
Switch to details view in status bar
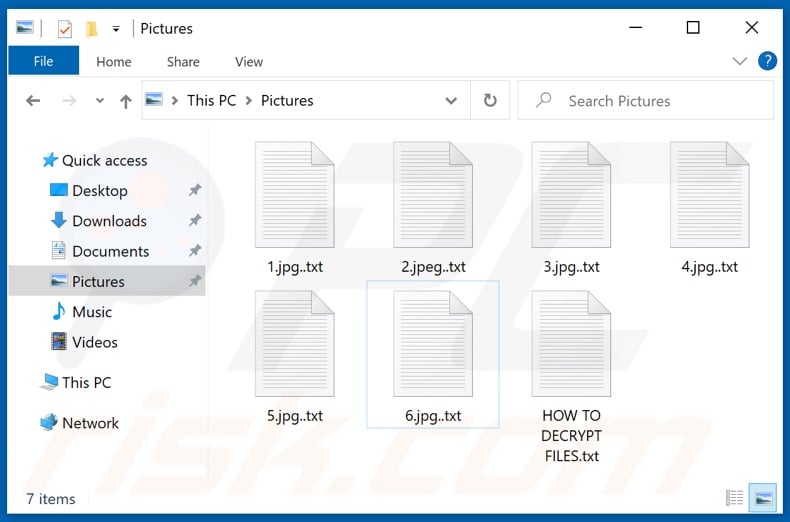point(735,498)
